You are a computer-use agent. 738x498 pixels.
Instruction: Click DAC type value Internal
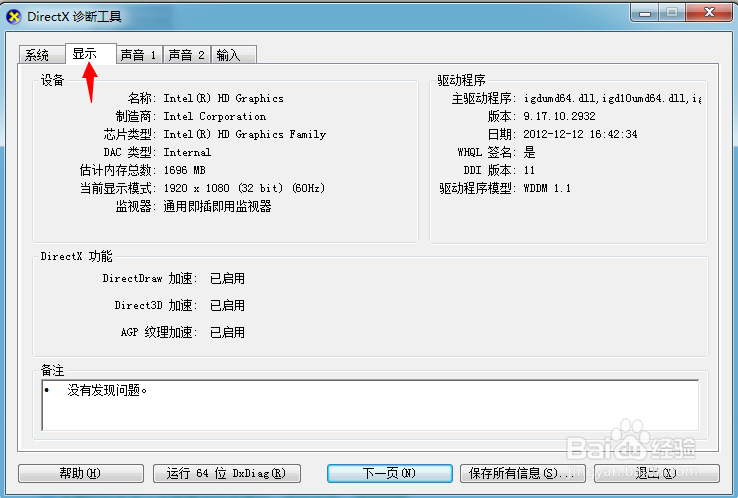click(x=187, y=153)
